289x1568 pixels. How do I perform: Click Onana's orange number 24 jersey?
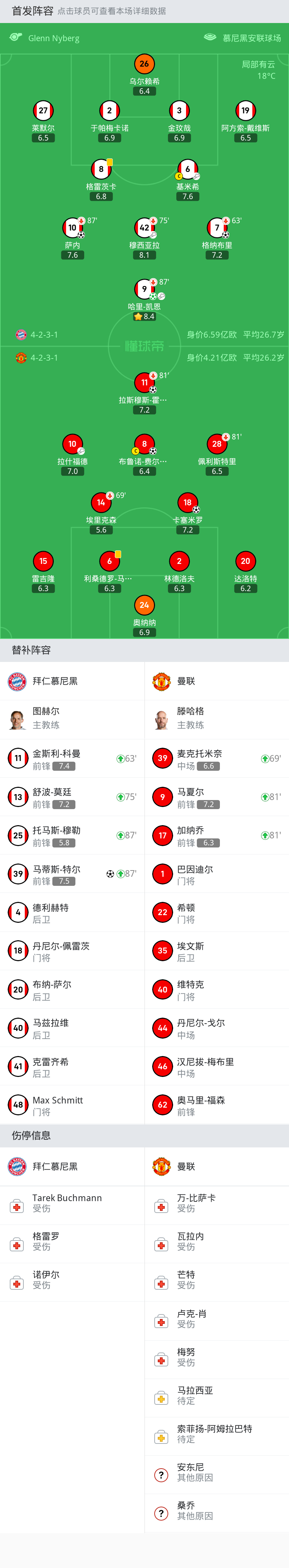(144, 605)
